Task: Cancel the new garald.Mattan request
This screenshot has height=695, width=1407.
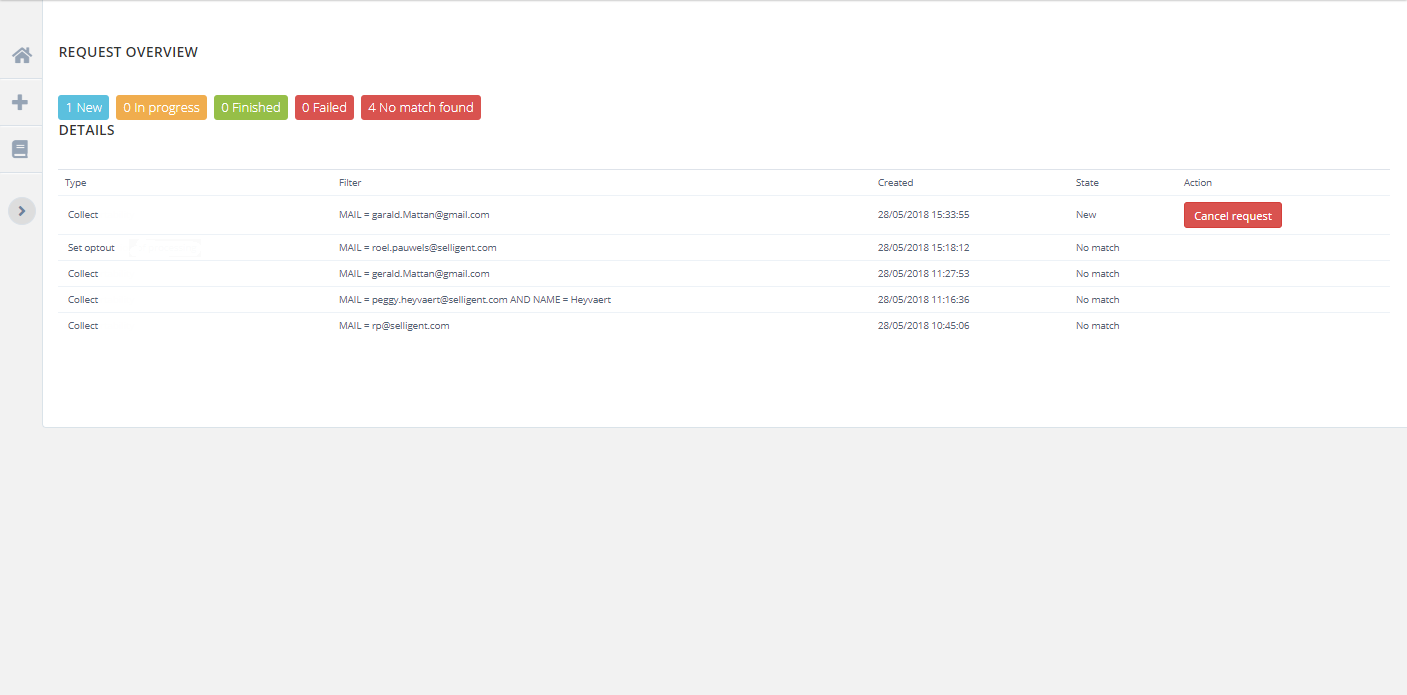Action: coord(1232,216)
